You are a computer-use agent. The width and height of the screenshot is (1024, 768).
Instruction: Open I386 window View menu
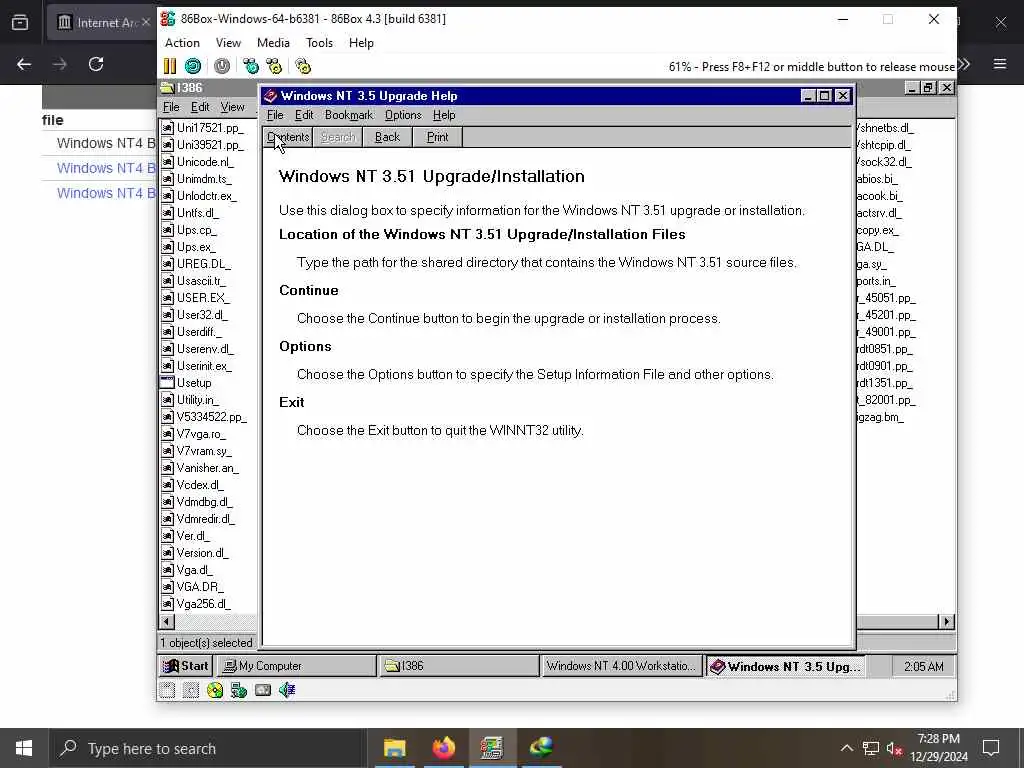coord(232,107)
